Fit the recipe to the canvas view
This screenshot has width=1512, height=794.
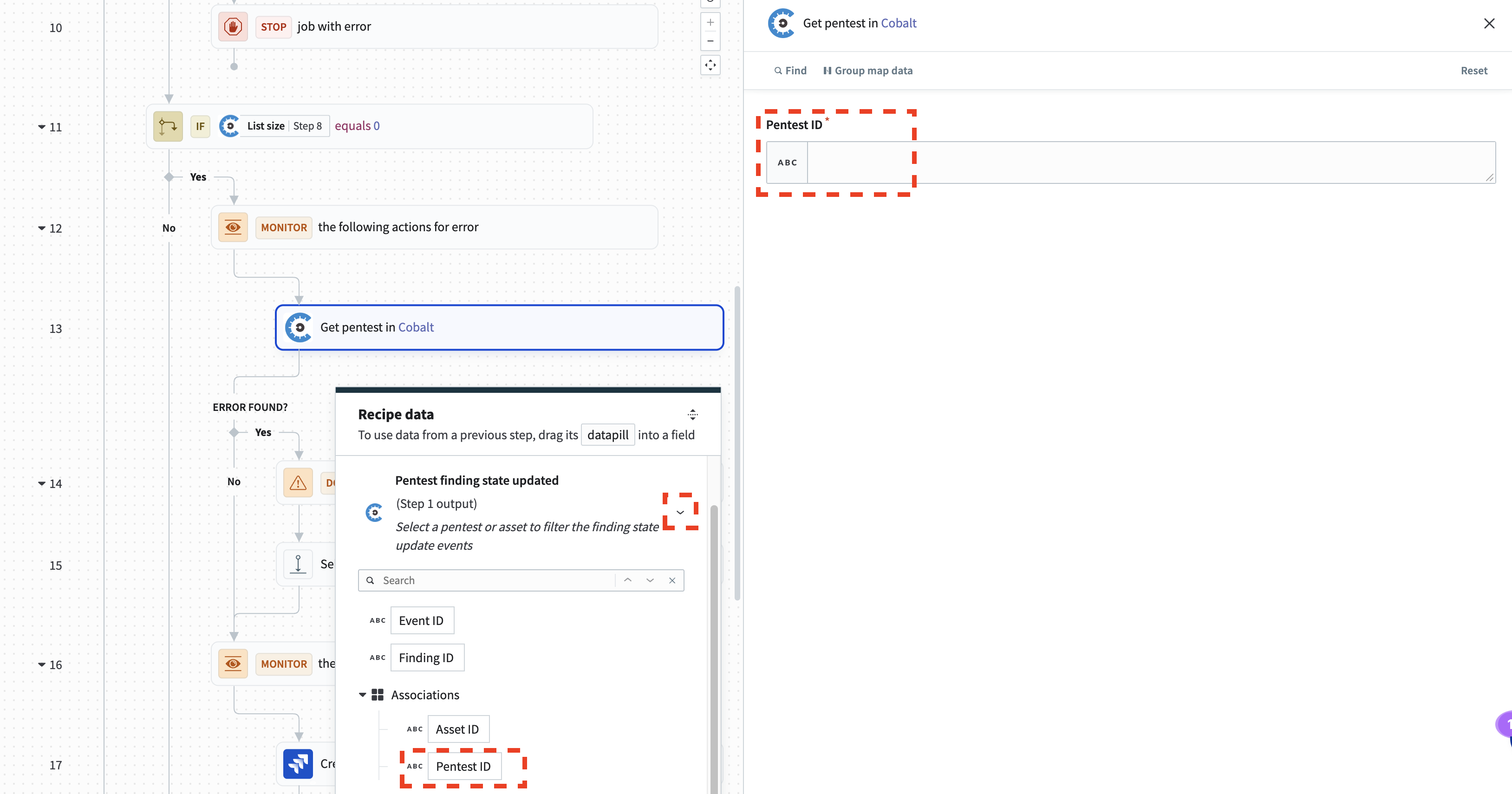tap(710, 65)
